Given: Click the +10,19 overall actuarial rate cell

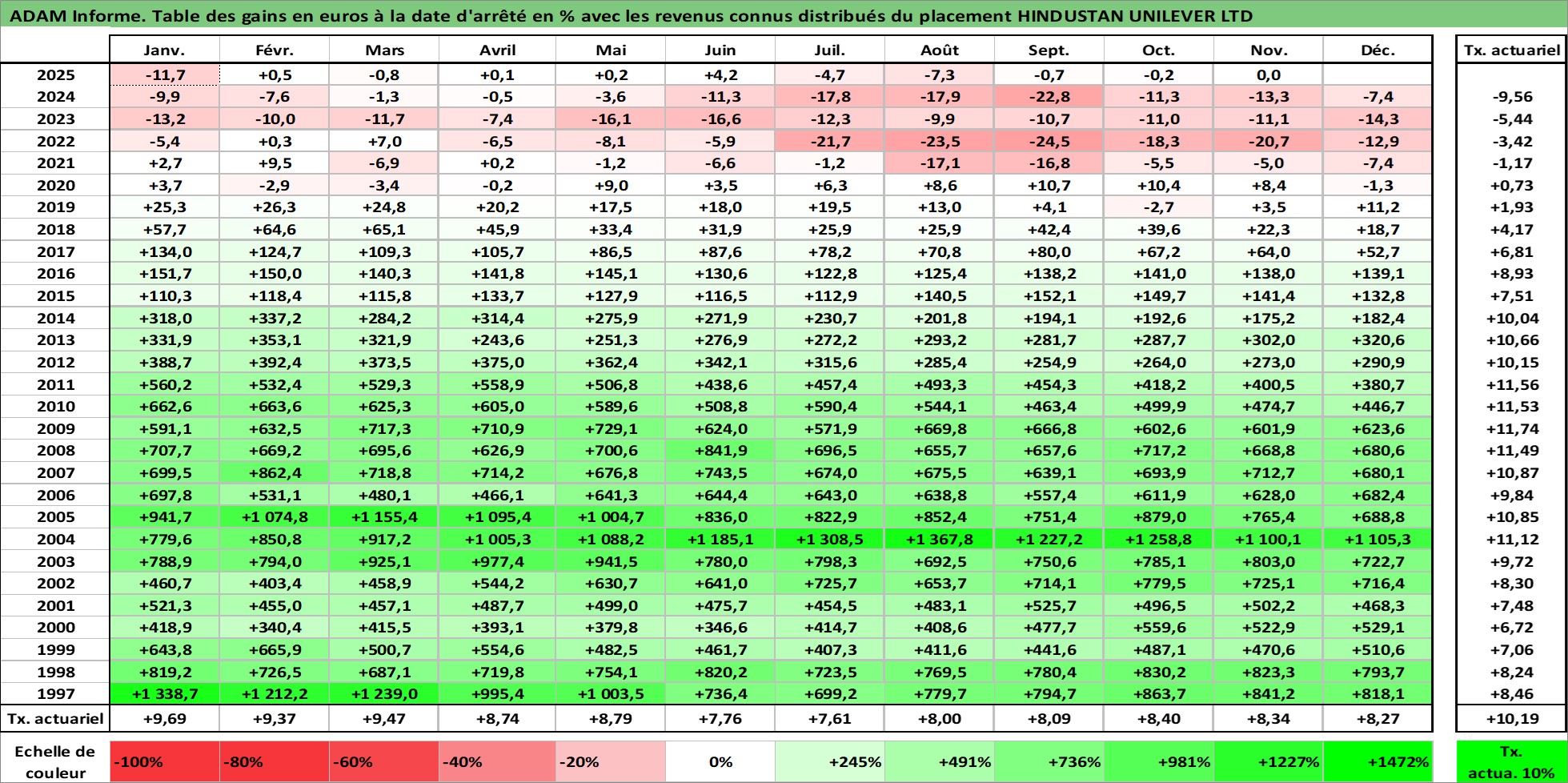Looking at the screenshot, I should tap(1511, 718).
